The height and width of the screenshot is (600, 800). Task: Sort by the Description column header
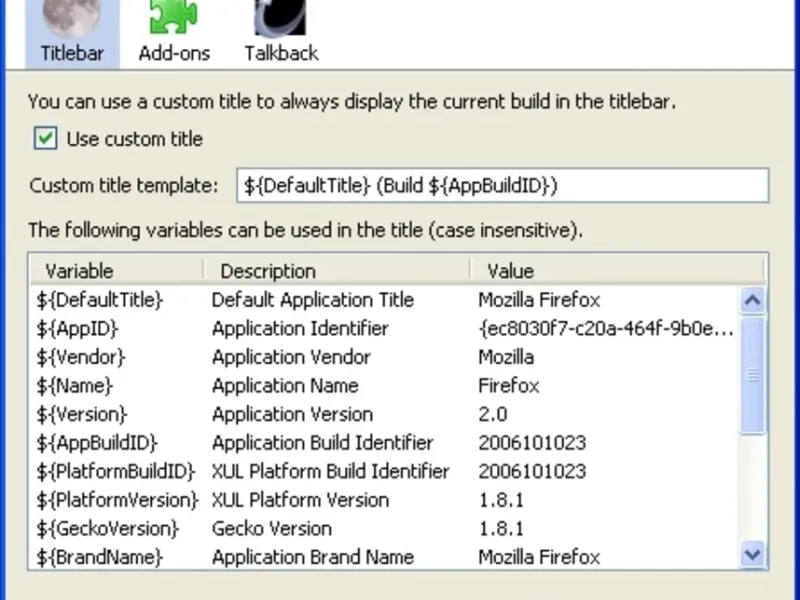(336, 270)
